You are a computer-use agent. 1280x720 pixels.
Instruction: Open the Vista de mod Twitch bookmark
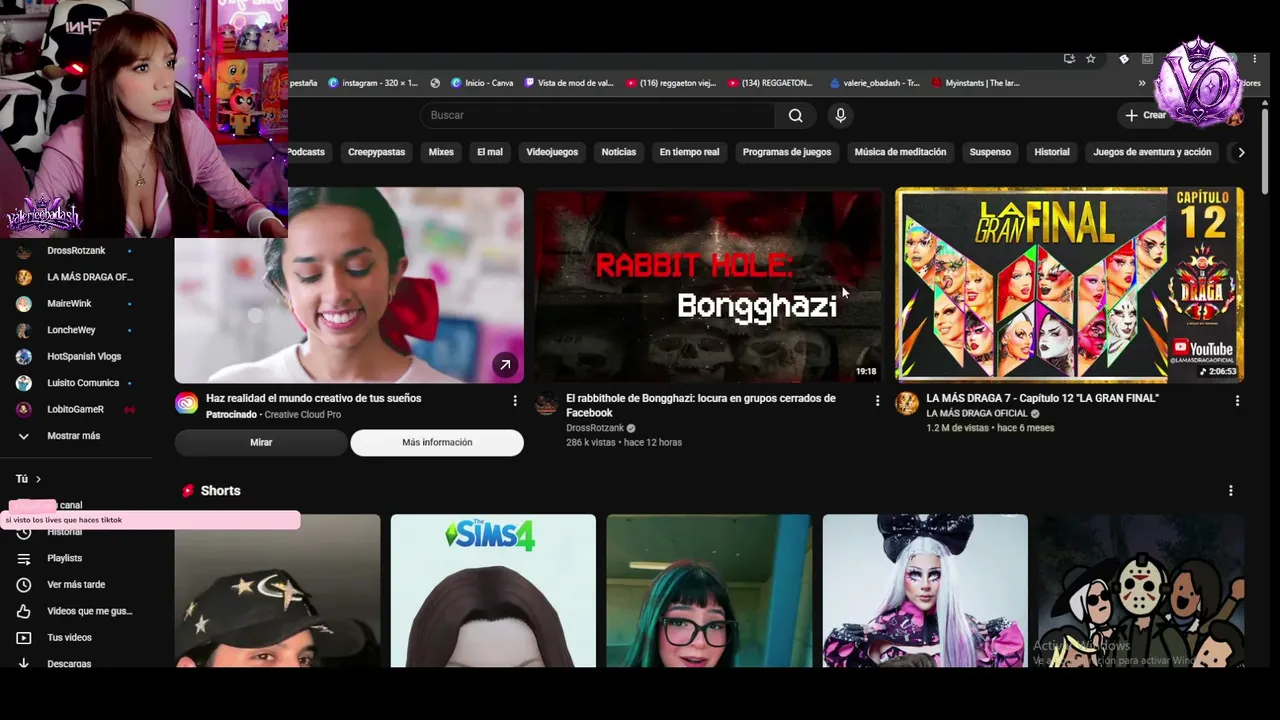click(569, 83)
